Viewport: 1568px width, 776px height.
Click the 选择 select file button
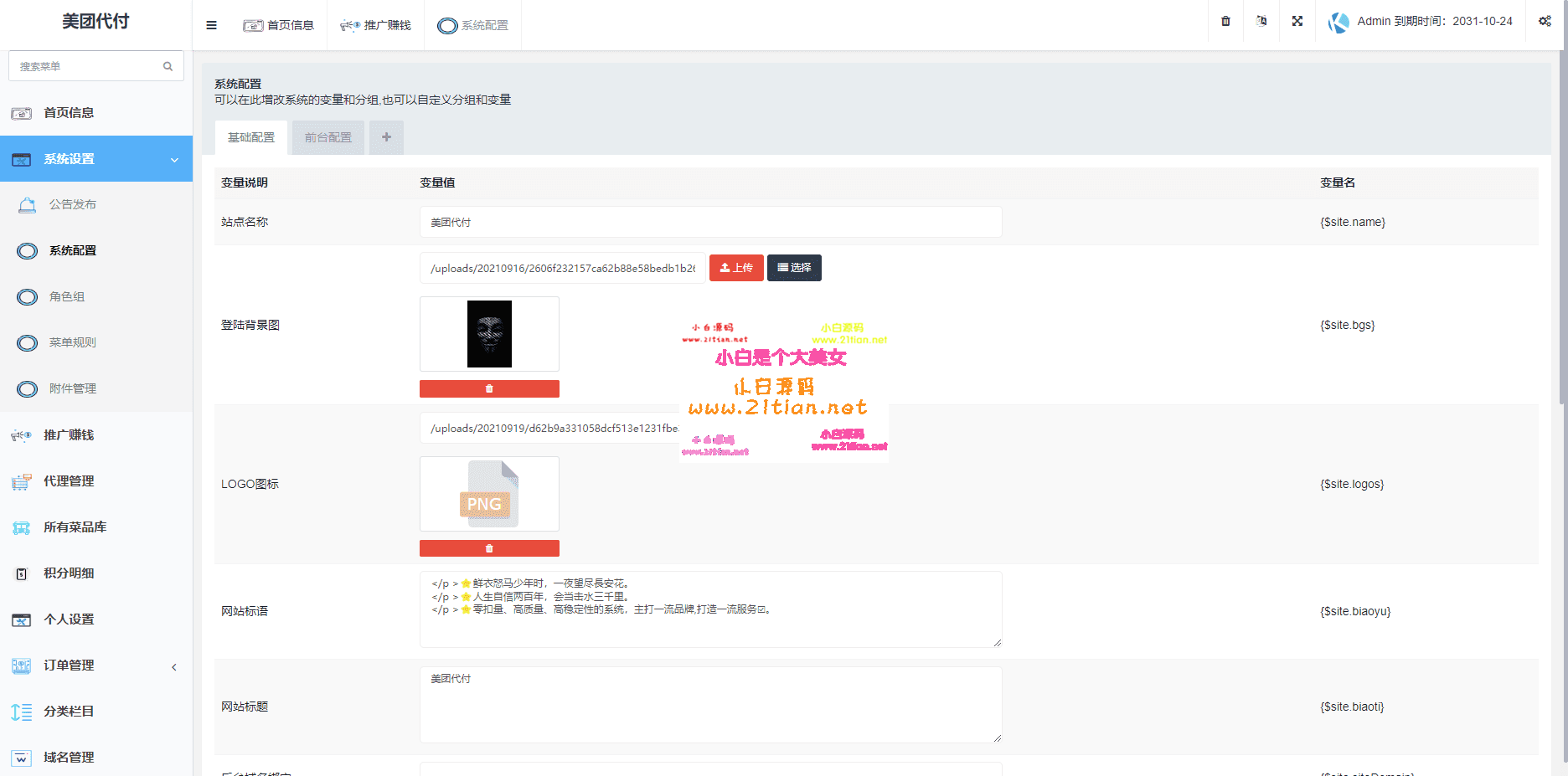click(x=794, y=268)
